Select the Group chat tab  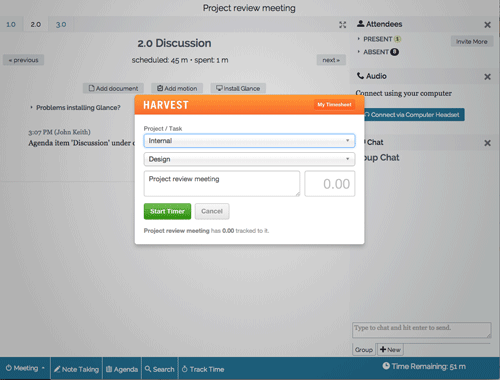pos(364,350)
